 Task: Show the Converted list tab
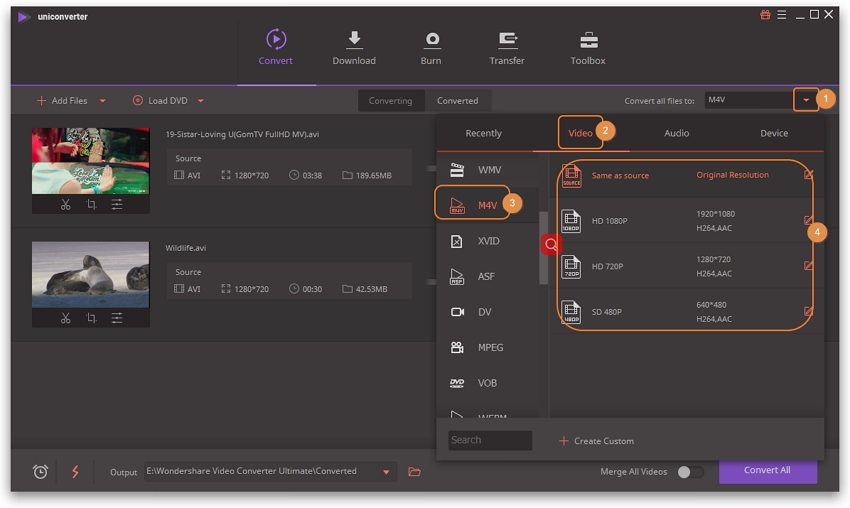[x=458, y=101]
